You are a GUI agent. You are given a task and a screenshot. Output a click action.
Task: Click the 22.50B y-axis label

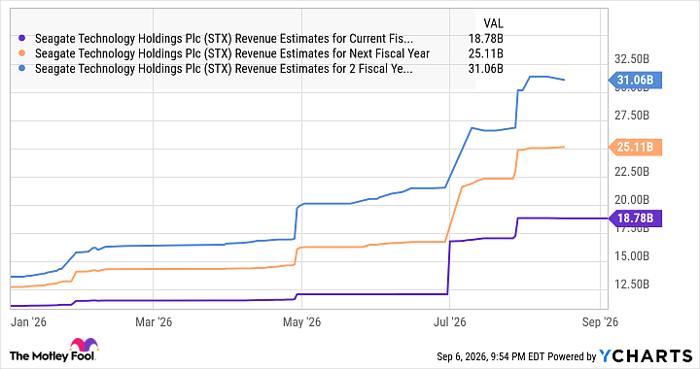(x=632, y=172)
